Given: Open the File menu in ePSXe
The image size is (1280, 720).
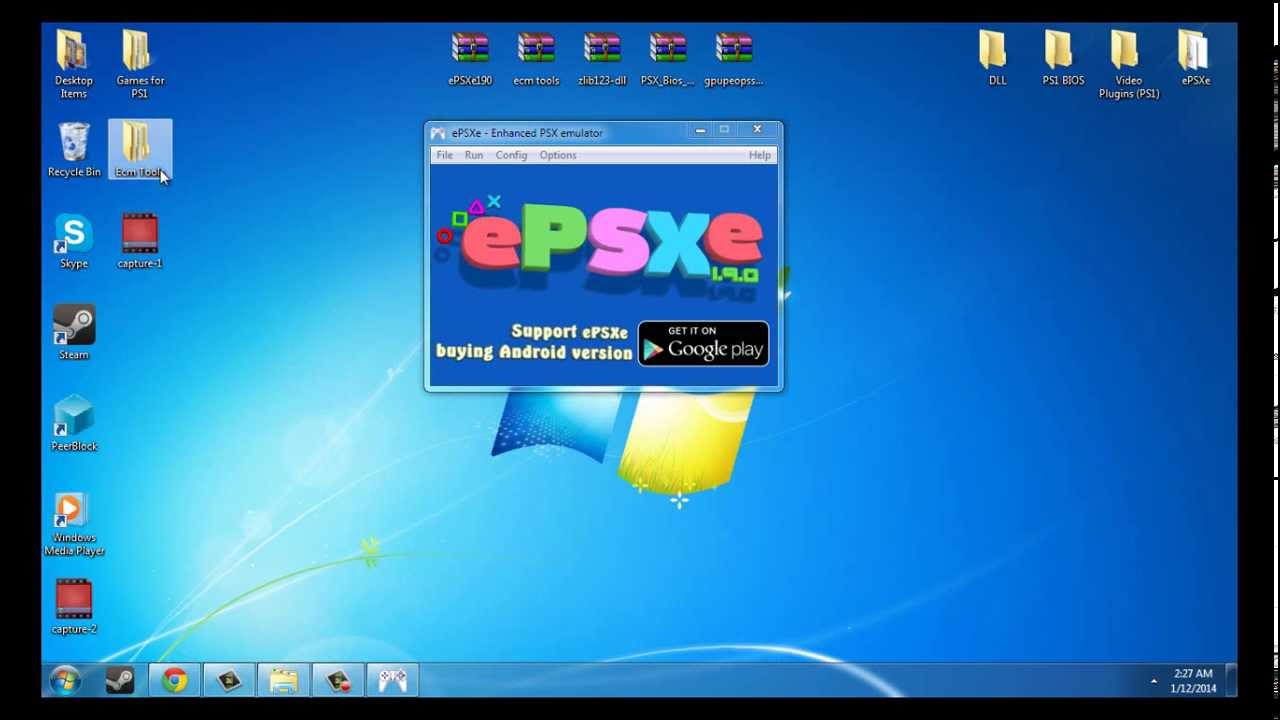Looking at the screenshot, I should [x=444, y=155].
